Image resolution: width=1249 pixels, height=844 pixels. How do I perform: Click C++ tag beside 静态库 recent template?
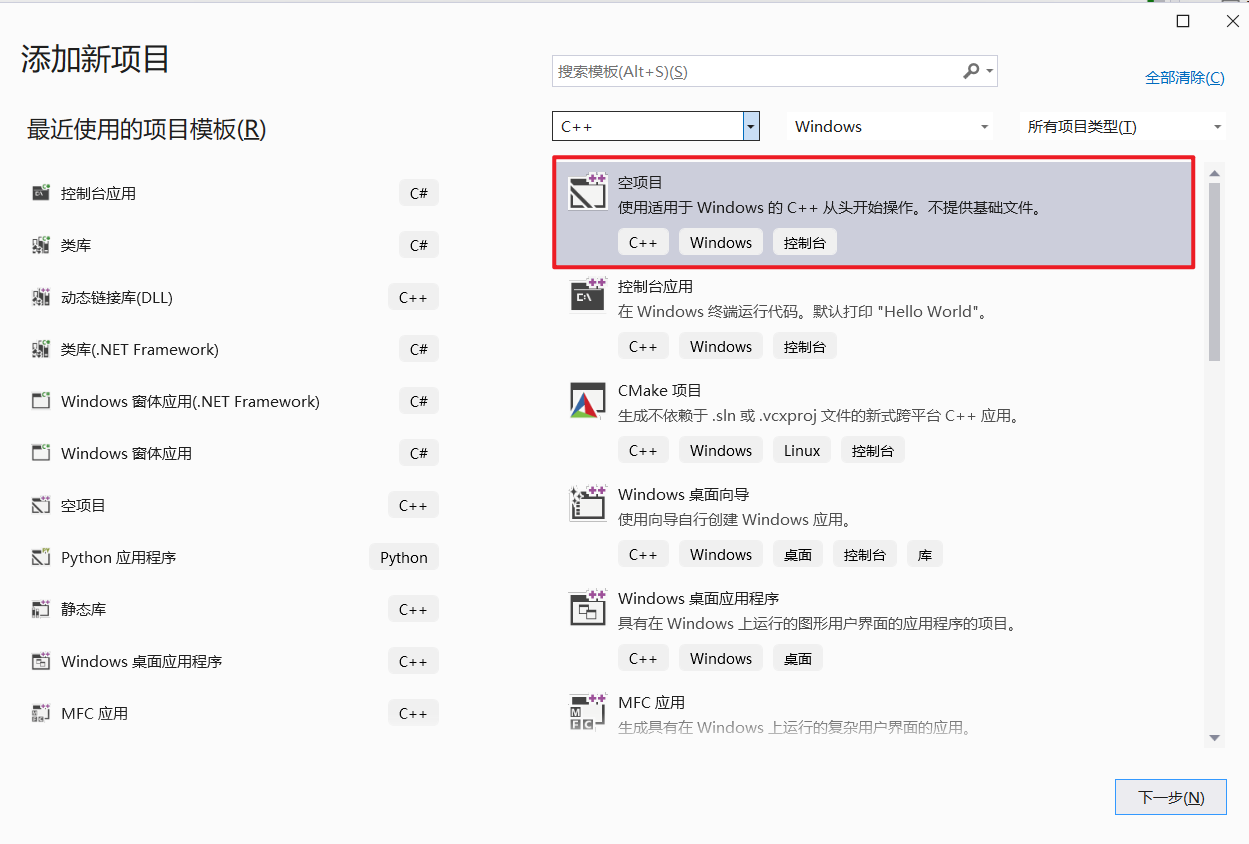[x=413, y=609]
